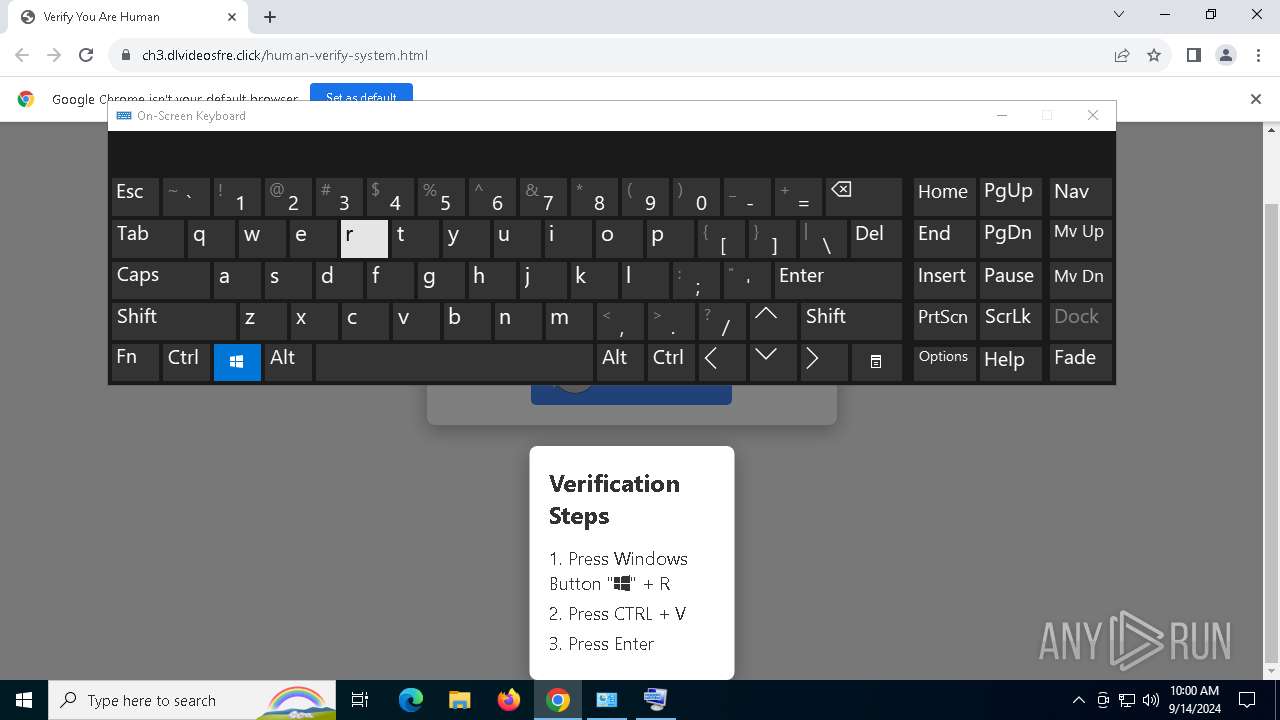The height and width of the screenshot is (720, 1280).
Task: Click the Enter key on the keyboard
Action: click(x=838, y=280)
